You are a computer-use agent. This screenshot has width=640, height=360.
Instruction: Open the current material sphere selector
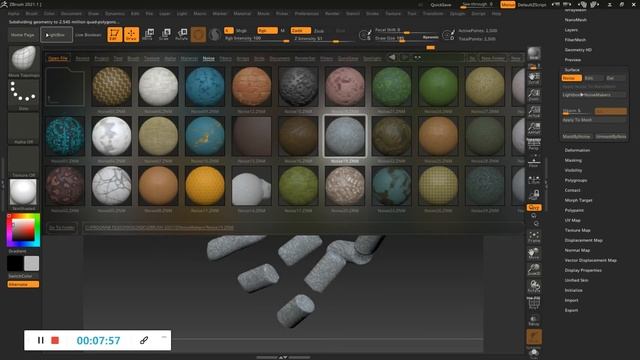pos(23,192)
